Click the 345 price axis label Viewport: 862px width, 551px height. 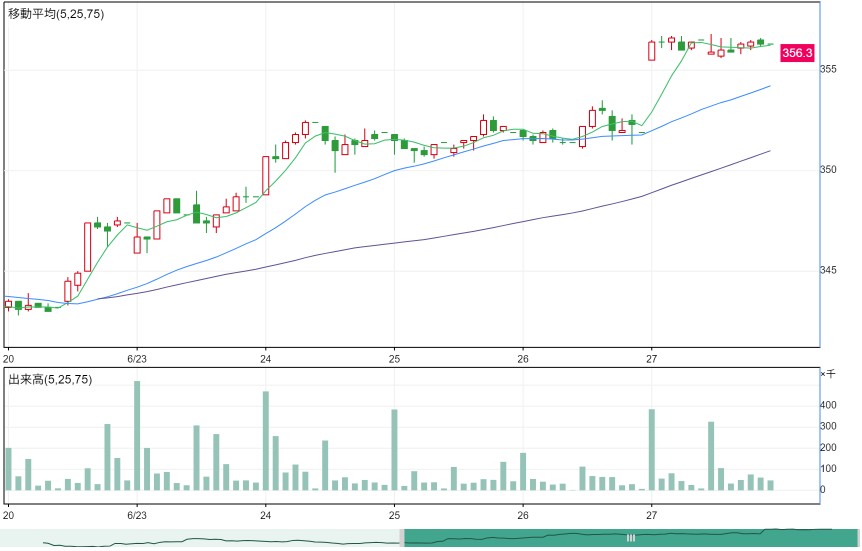coord(828,270)
